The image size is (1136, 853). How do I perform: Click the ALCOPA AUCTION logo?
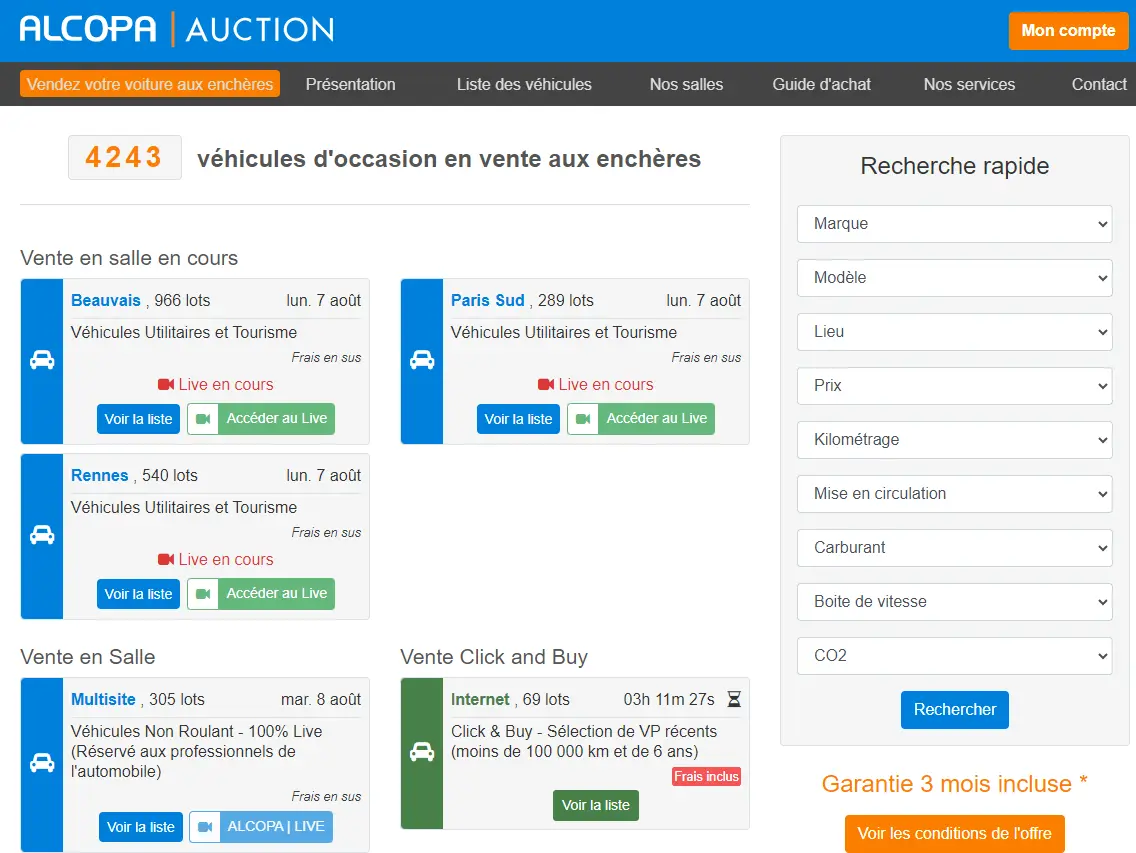point(177,30)
